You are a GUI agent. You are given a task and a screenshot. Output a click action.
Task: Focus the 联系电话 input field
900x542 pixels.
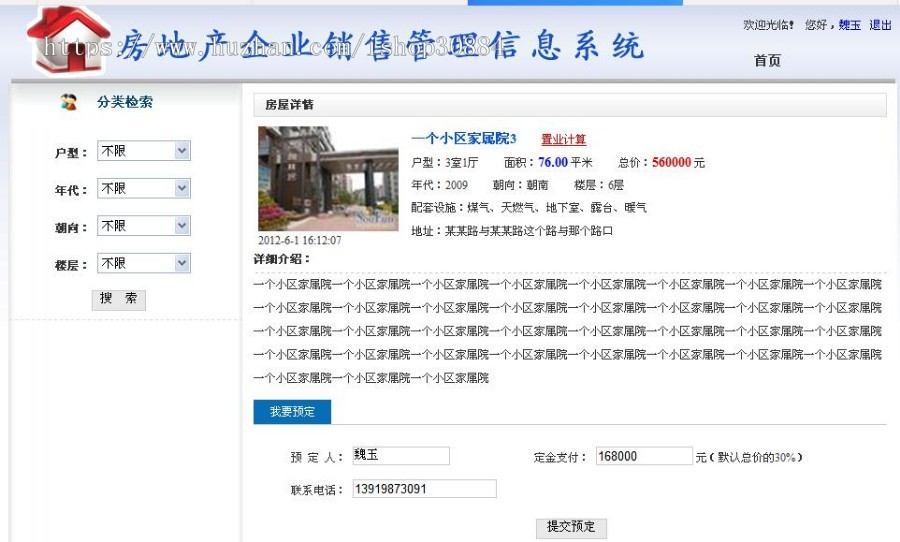424,489
